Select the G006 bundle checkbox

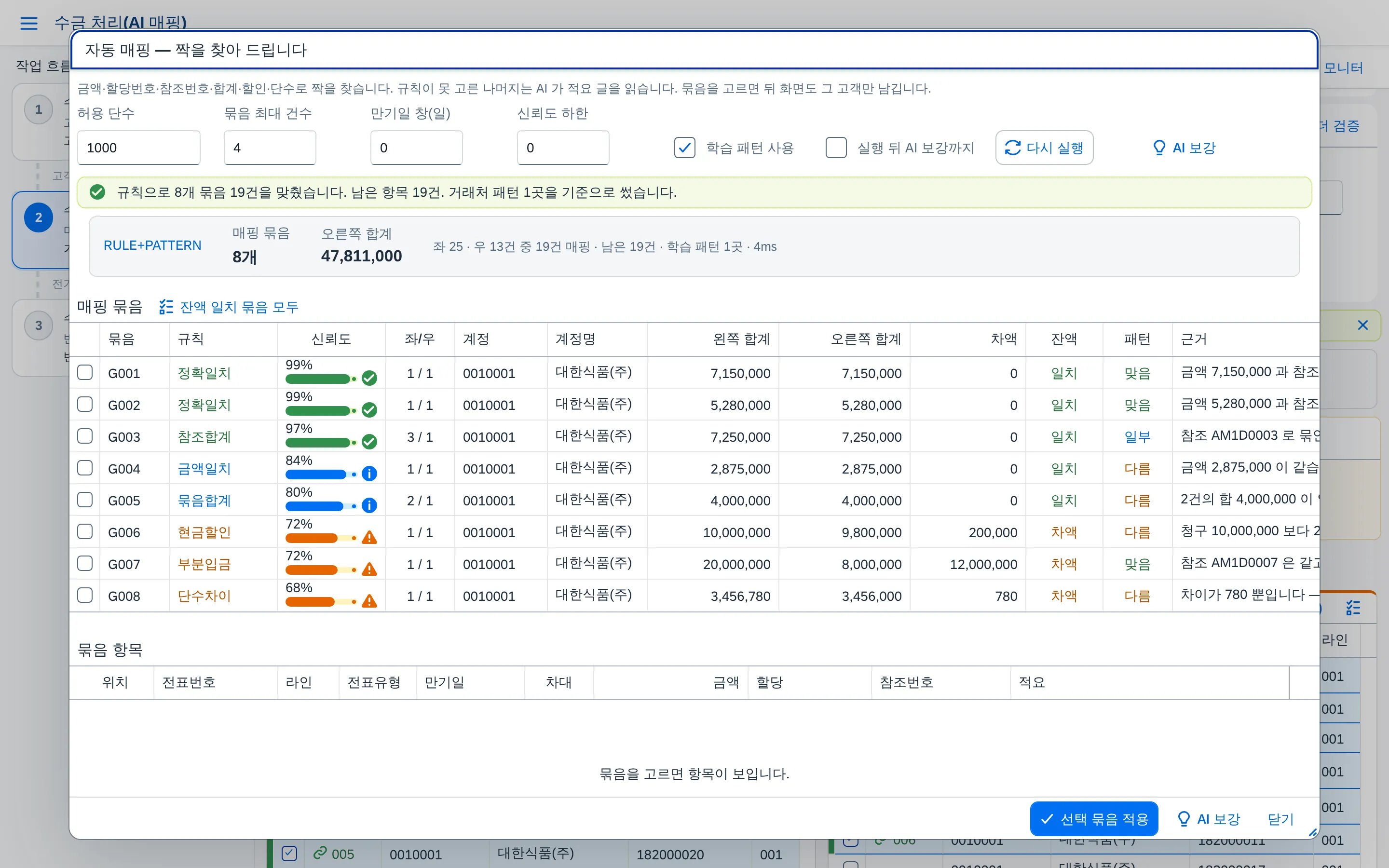tap(85, 531)
